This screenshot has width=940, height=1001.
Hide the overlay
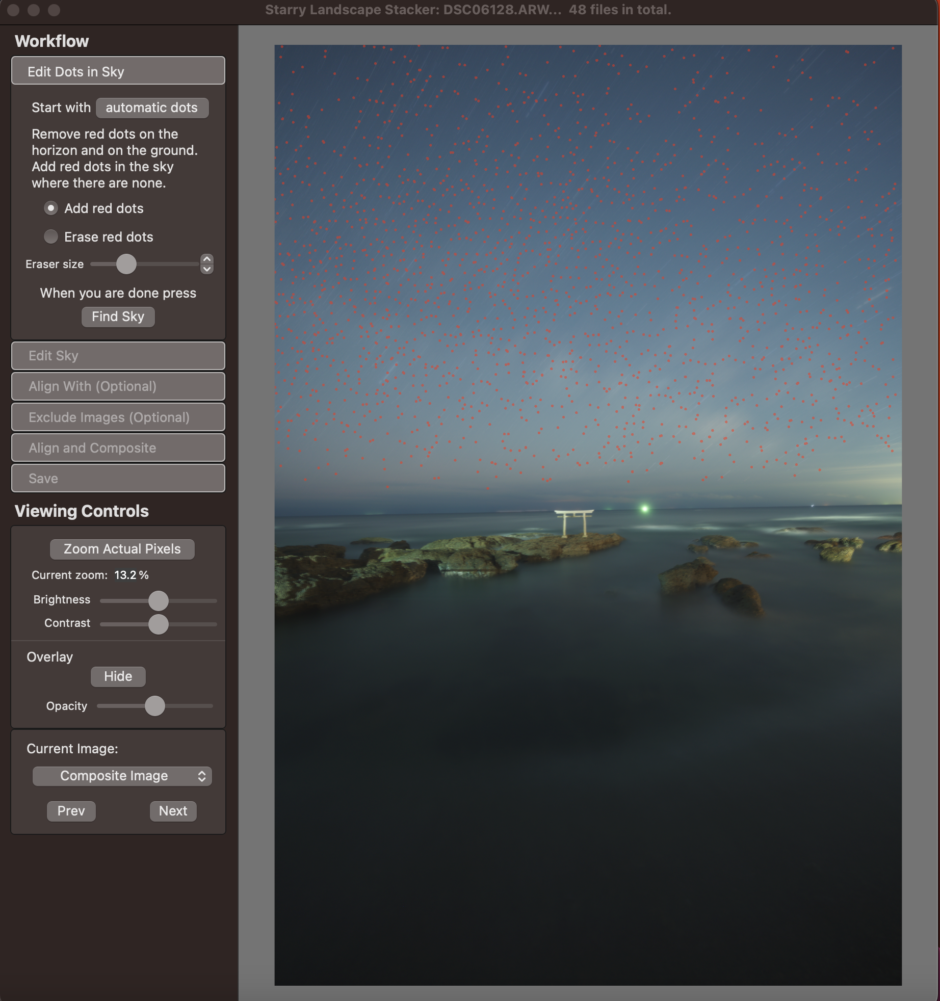pyautogui.click(x=117, y=676)
